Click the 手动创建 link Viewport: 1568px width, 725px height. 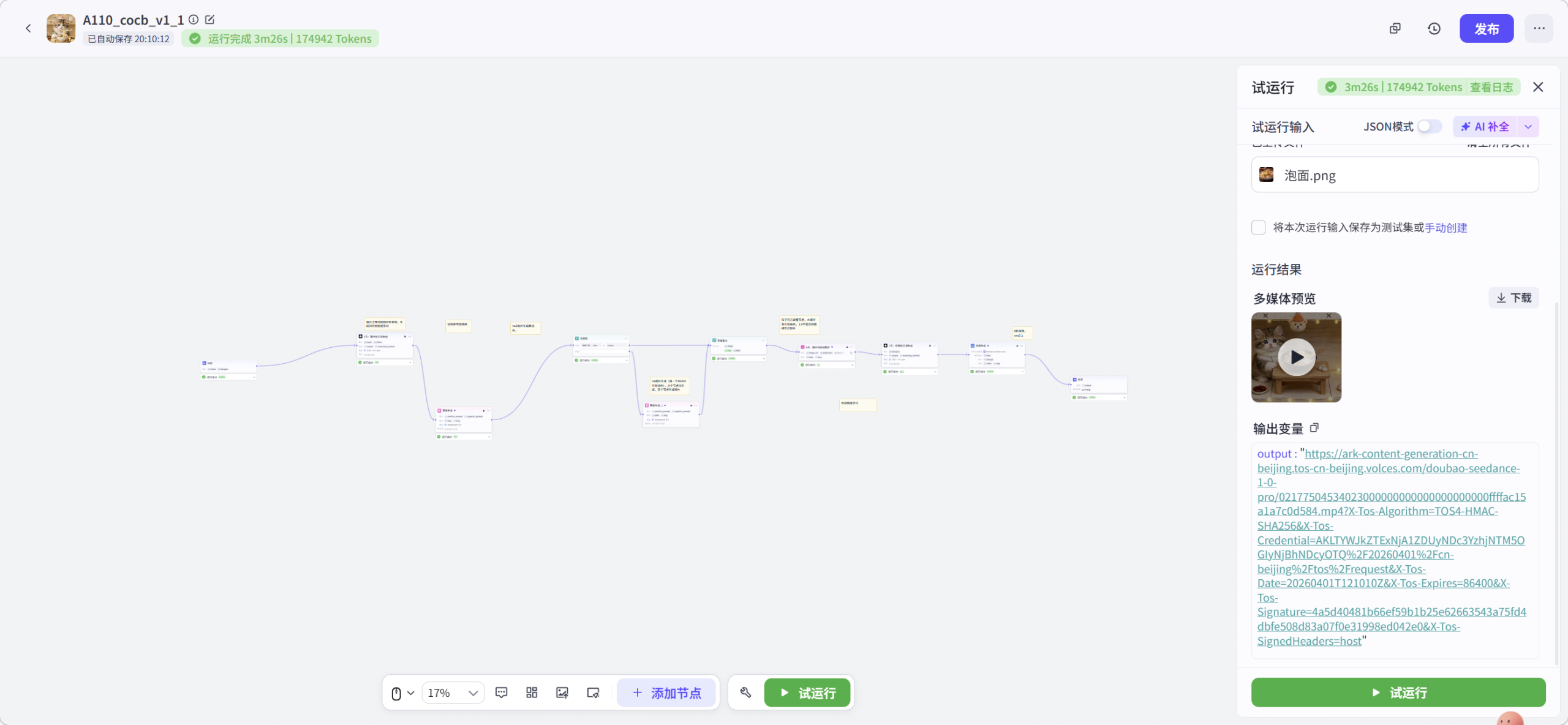point(1445,228)
